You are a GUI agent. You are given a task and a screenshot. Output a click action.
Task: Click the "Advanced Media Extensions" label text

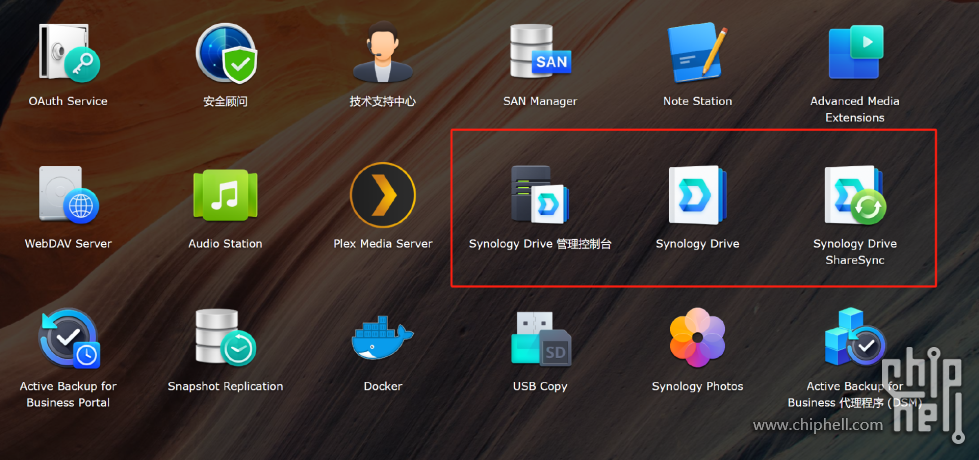pos(855,109)
